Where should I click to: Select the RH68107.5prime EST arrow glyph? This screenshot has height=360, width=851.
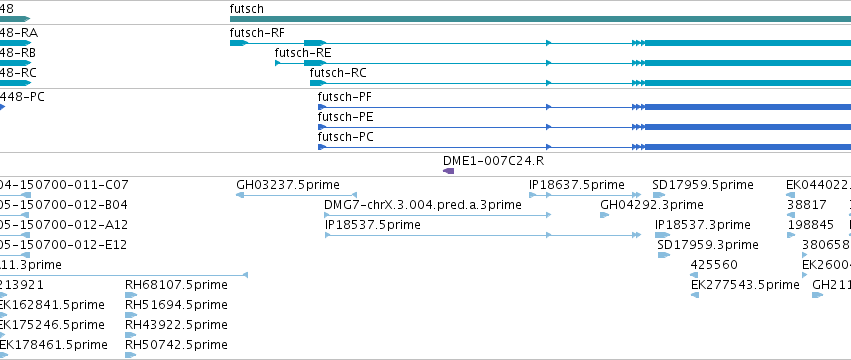coord(131,295)
